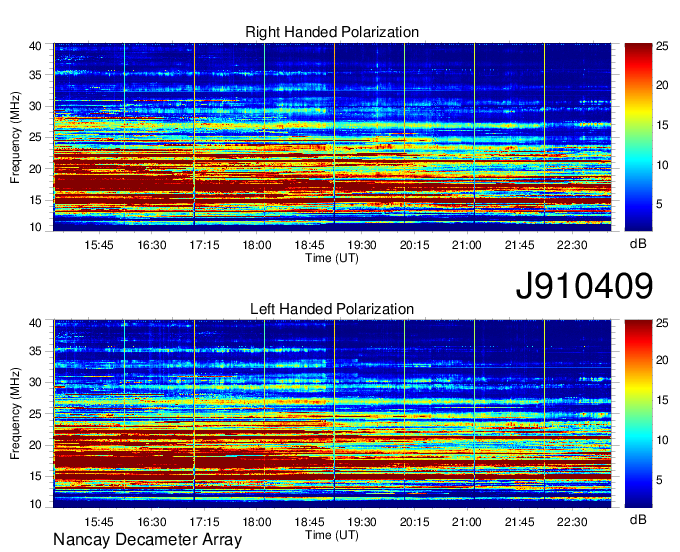Click the colorbar beside the right-handed plot

coord(638,137)
